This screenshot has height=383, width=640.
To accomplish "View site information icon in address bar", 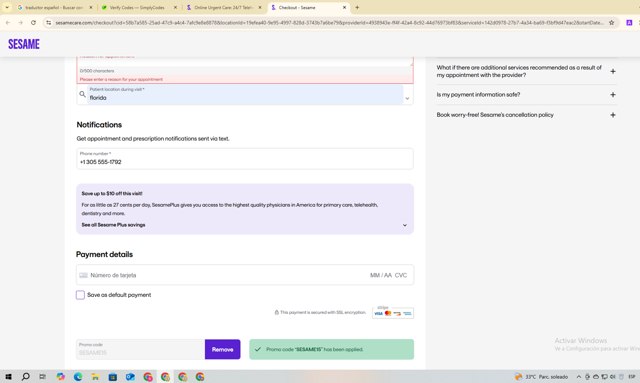I will [x=49, y=23].
